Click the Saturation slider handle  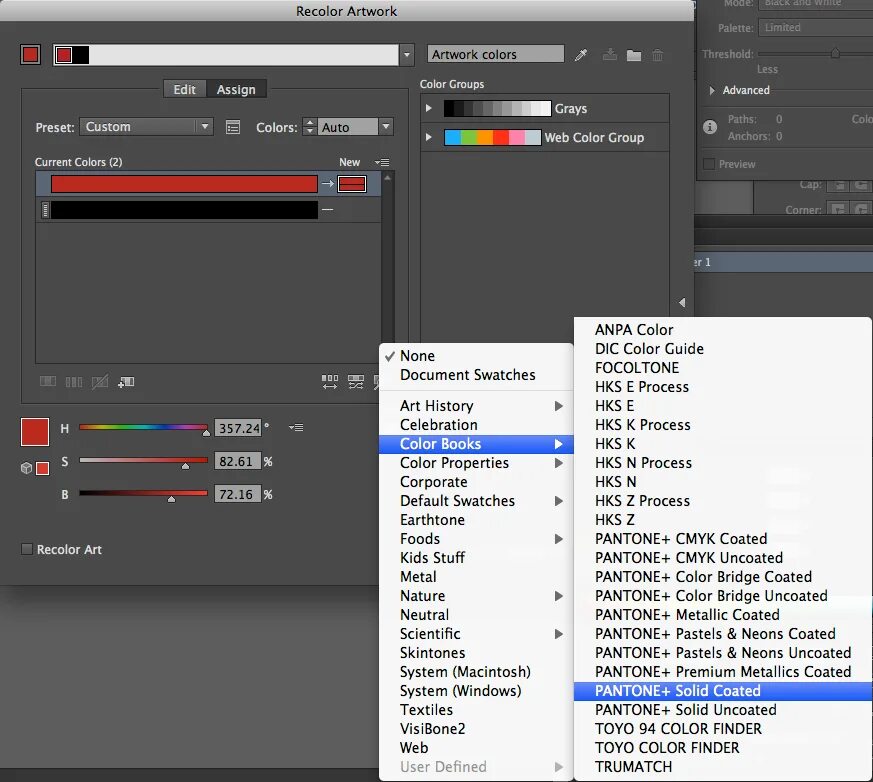[185, 466]
